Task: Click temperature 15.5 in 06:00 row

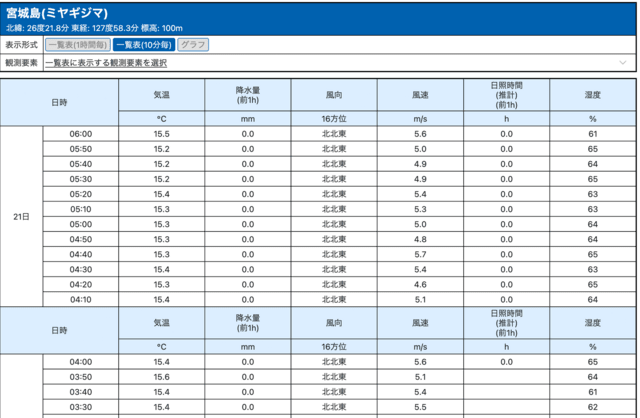Action: [162, 134]
